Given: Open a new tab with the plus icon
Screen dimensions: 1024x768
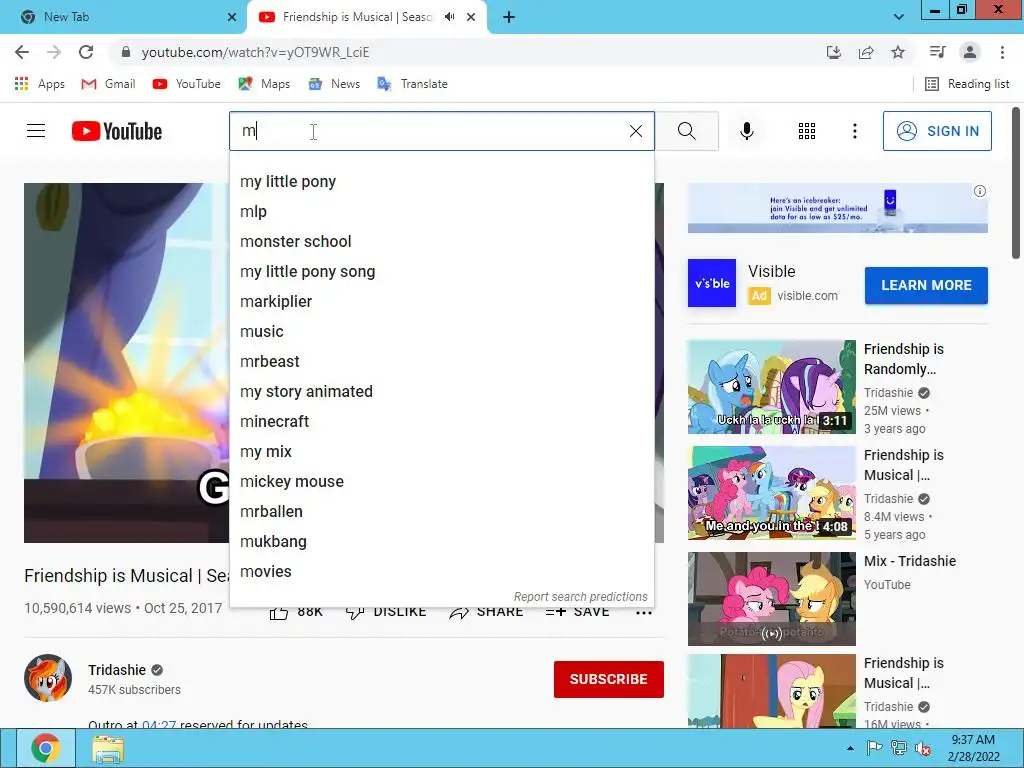Looking at the screenshot, I should tap(509, 17).
